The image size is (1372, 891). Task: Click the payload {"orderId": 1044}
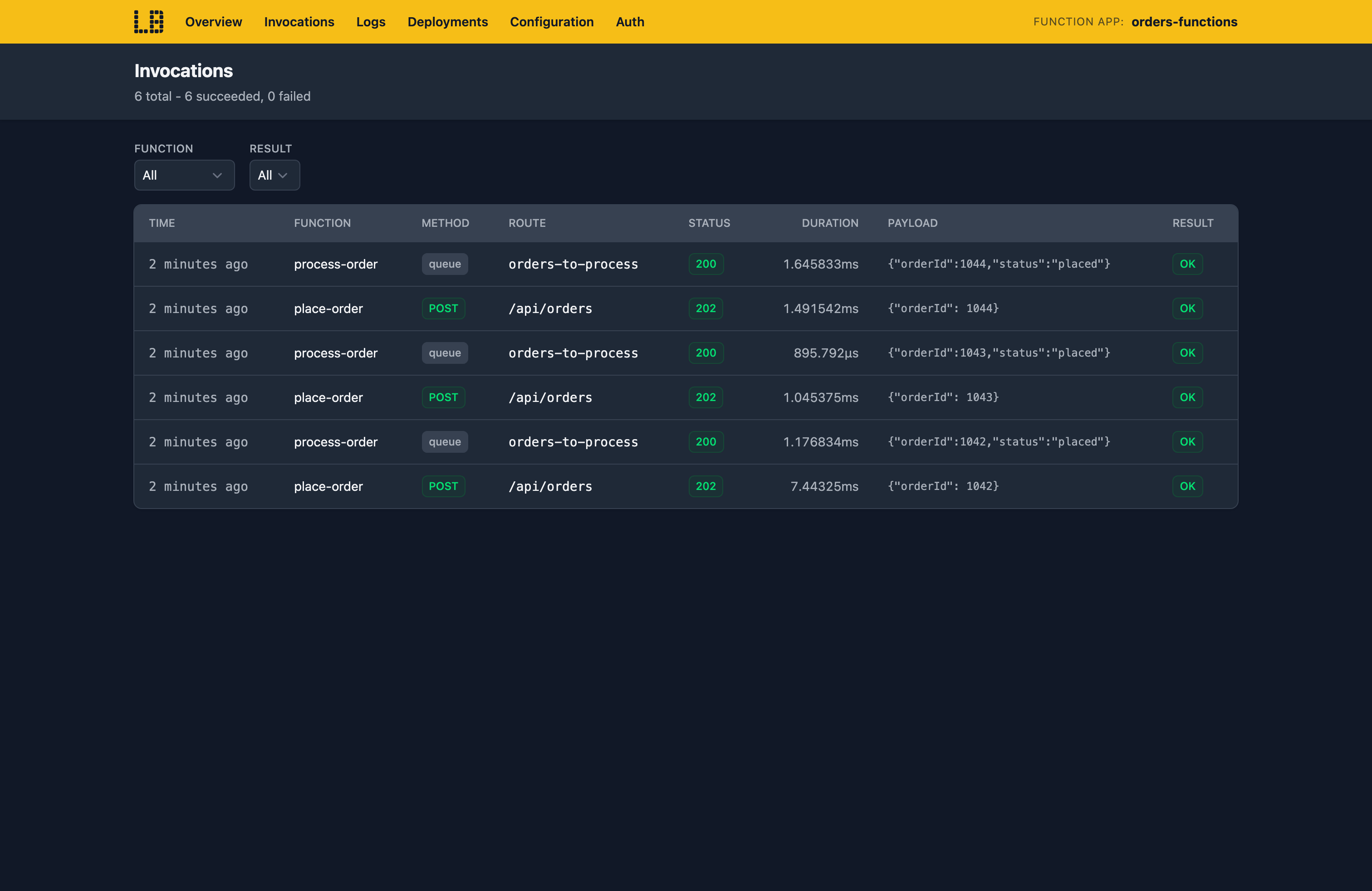(x=943, y=308)
